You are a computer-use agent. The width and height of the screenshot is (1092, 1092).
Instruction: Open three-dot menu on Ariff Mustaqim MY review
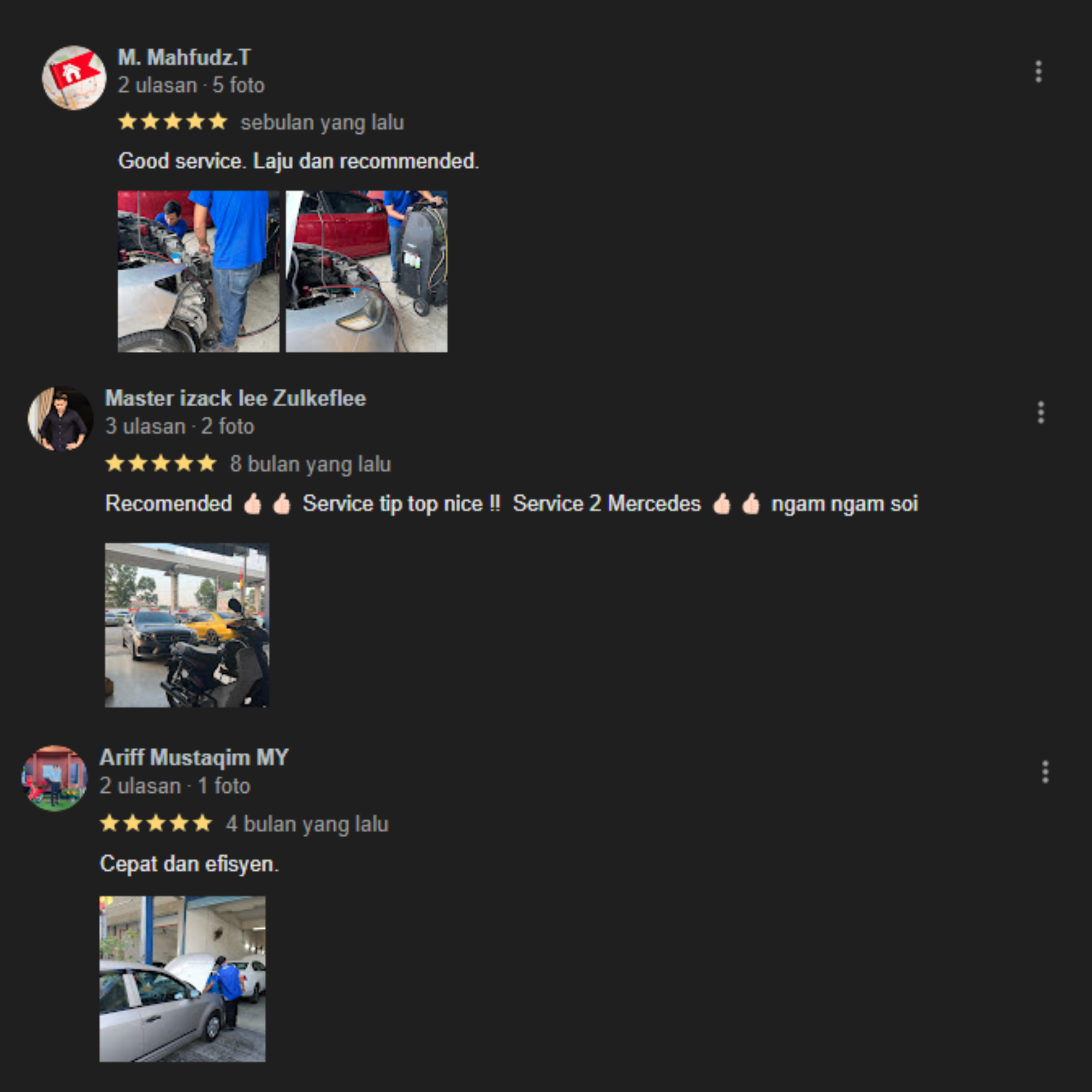(x=1045, y=772)
